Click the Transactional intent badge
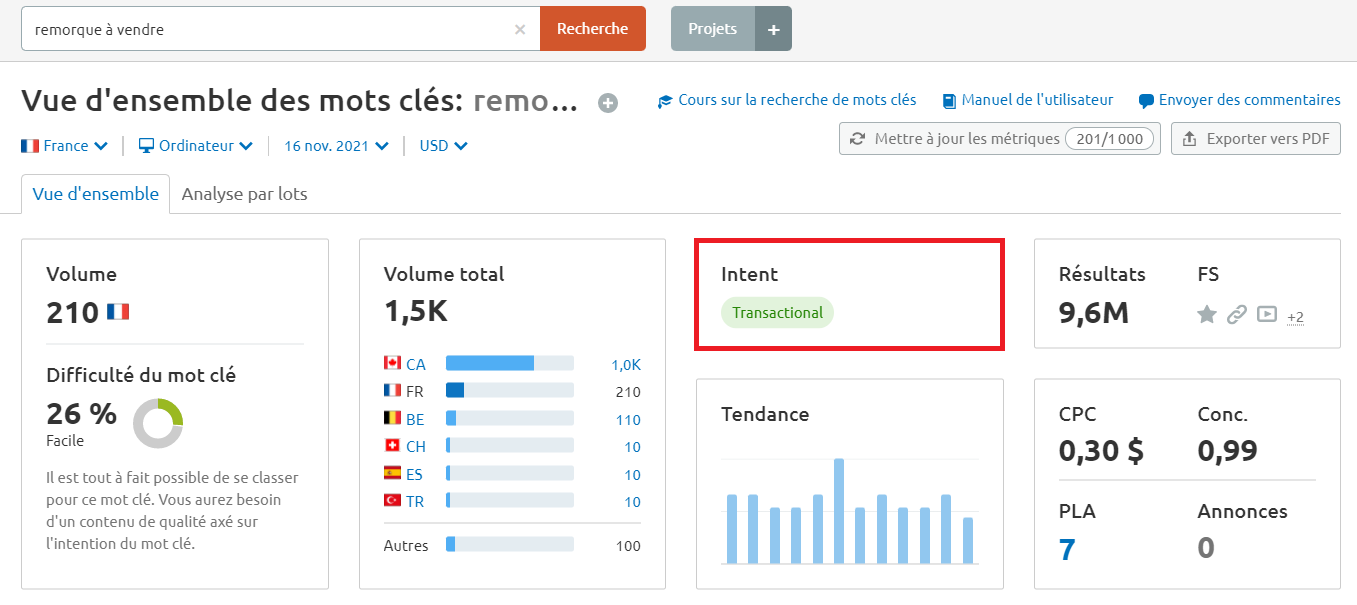Image resolution: width=1357 pixels, height=605 pixels. (x=777, y=312)
